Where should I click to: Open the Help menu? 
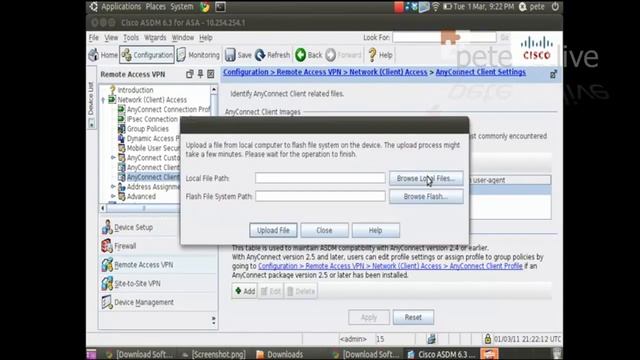click(206, 38)
